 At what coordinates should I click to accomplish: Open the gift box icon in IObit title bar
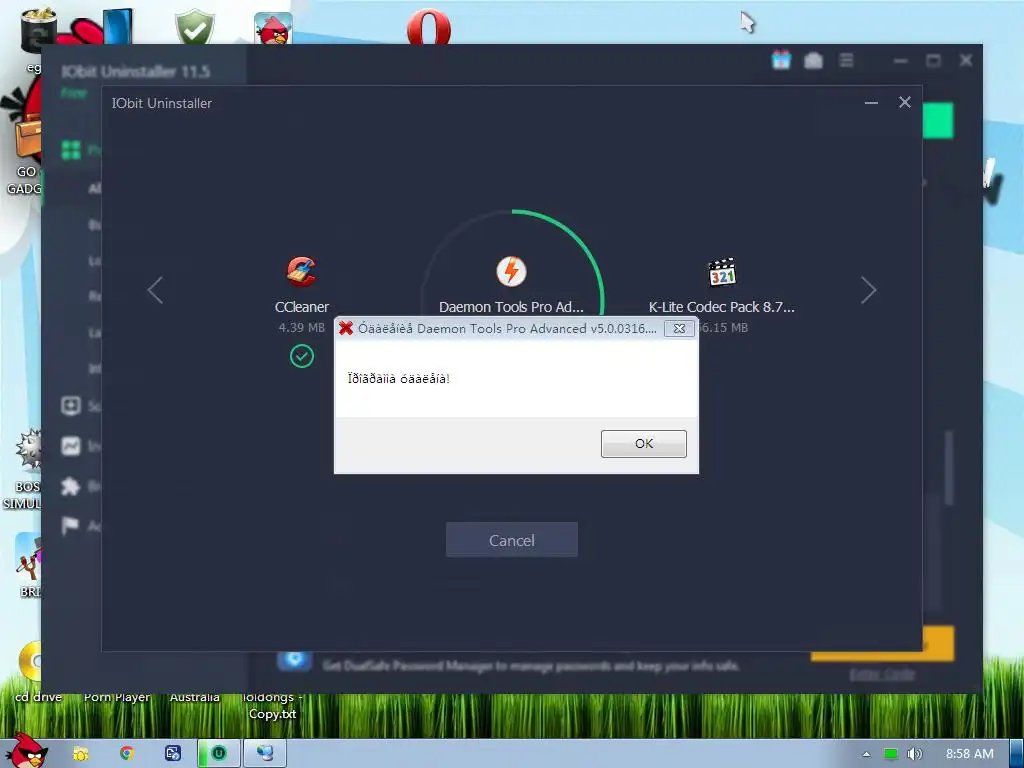click(781, 60)
